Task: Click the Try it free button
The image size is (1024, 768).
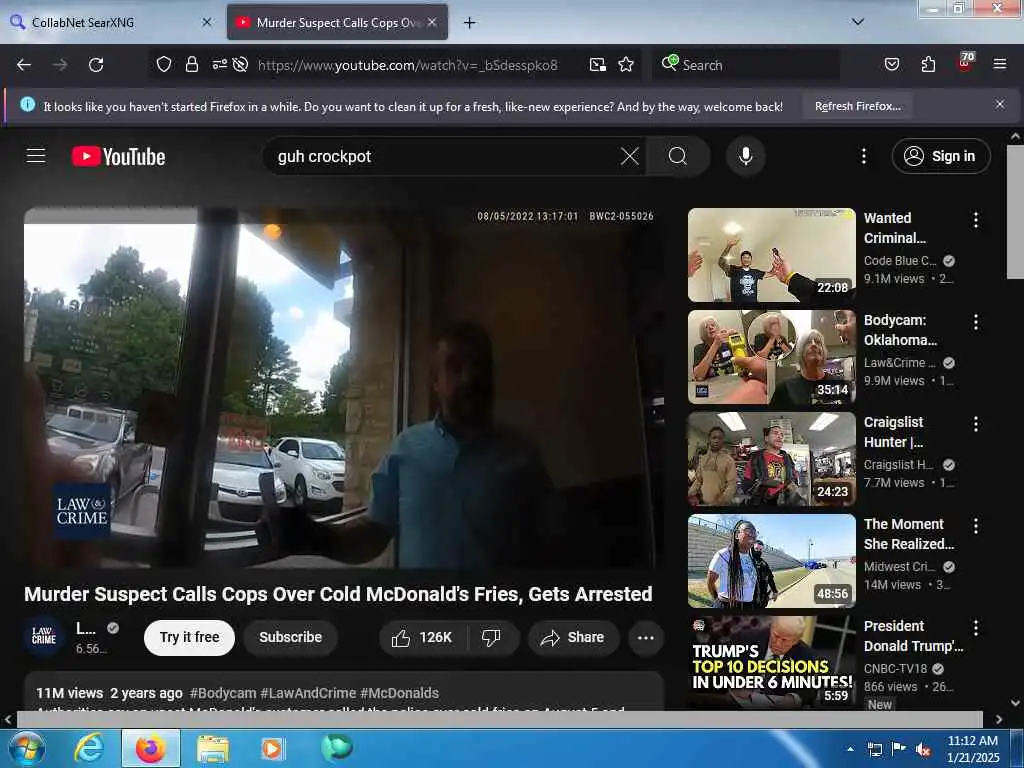Action: [189, 637]
